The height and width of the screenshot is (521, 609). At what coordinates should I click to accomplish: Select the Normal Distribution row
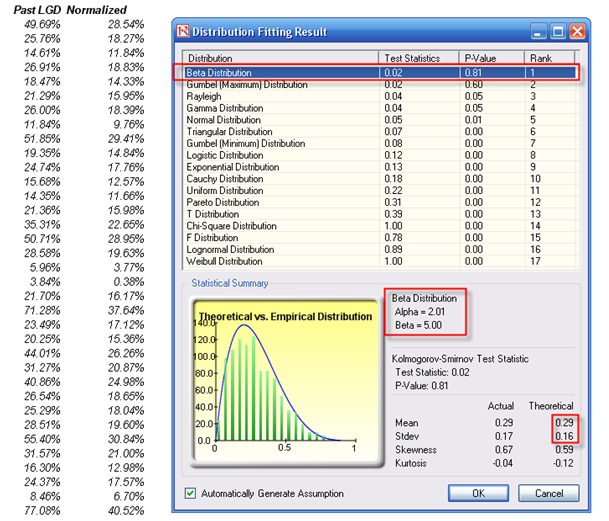[x=381, y=120]
